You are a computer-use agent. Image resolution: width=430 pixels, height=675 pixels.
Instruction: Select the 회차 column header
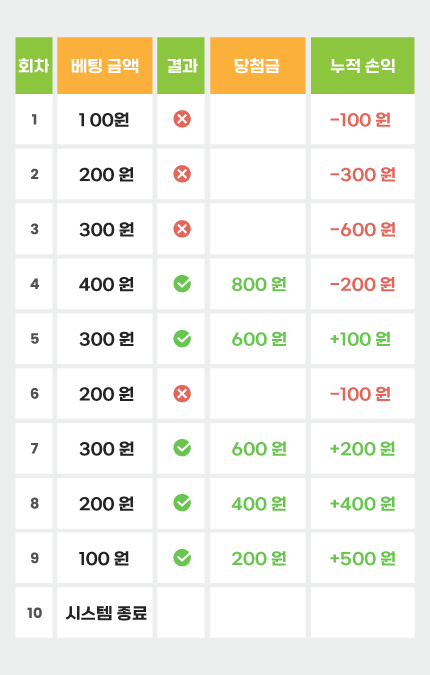pos(34,65)
